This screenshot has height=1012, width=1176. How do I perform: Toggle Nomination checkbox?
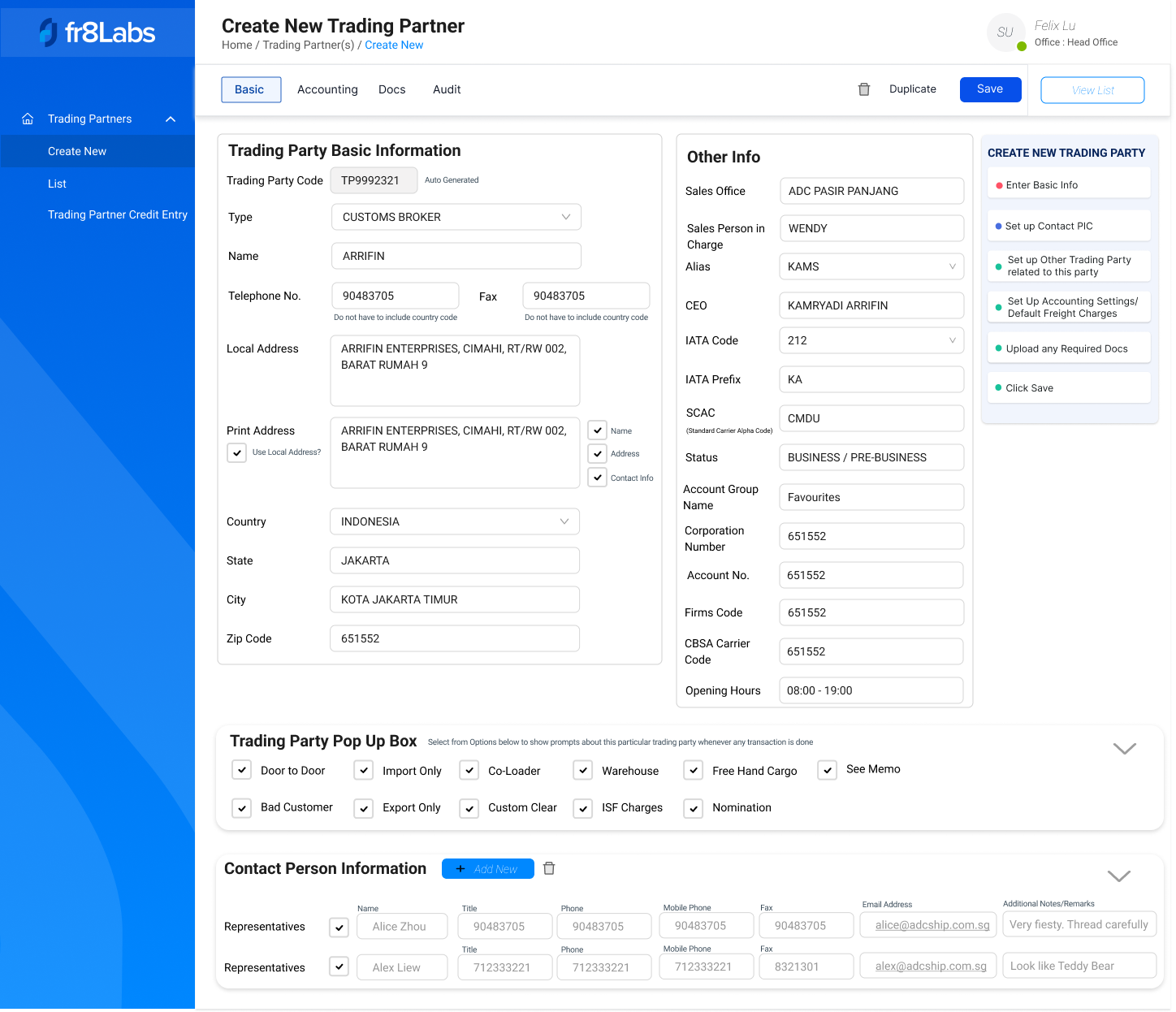[x=693, y=808]
